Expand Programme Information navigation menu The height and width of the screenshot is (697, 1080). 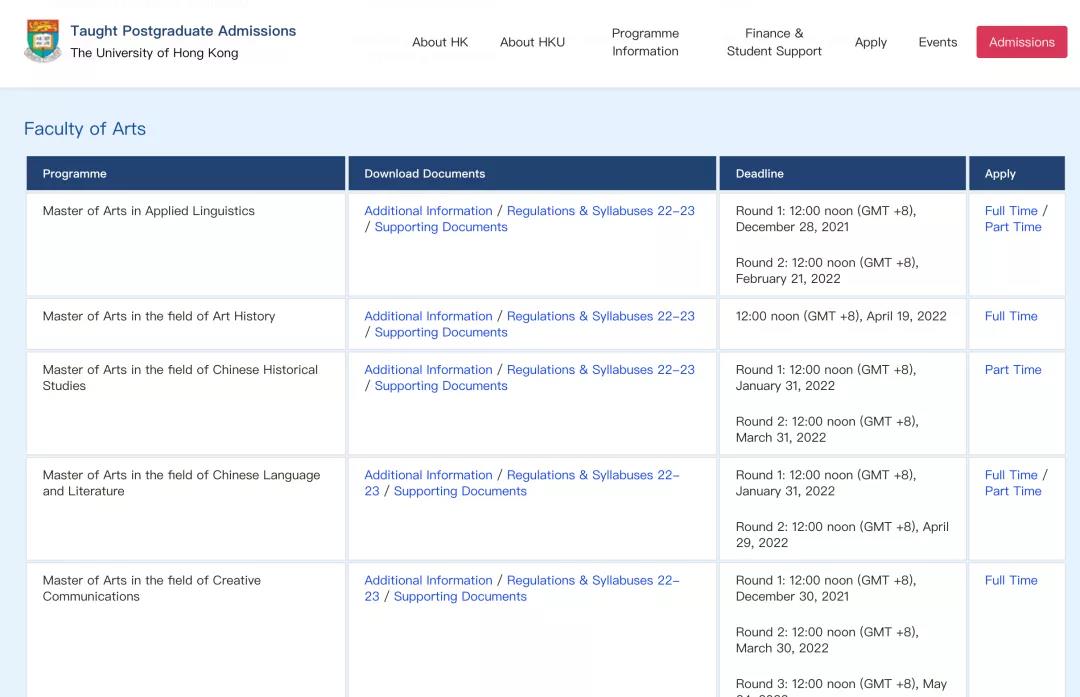(645, 42)
